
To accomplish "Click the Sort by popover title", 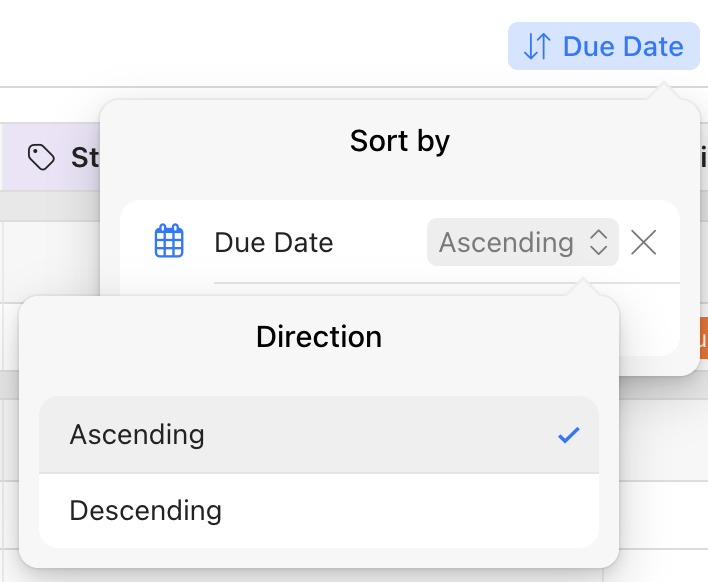I will 399,141.
